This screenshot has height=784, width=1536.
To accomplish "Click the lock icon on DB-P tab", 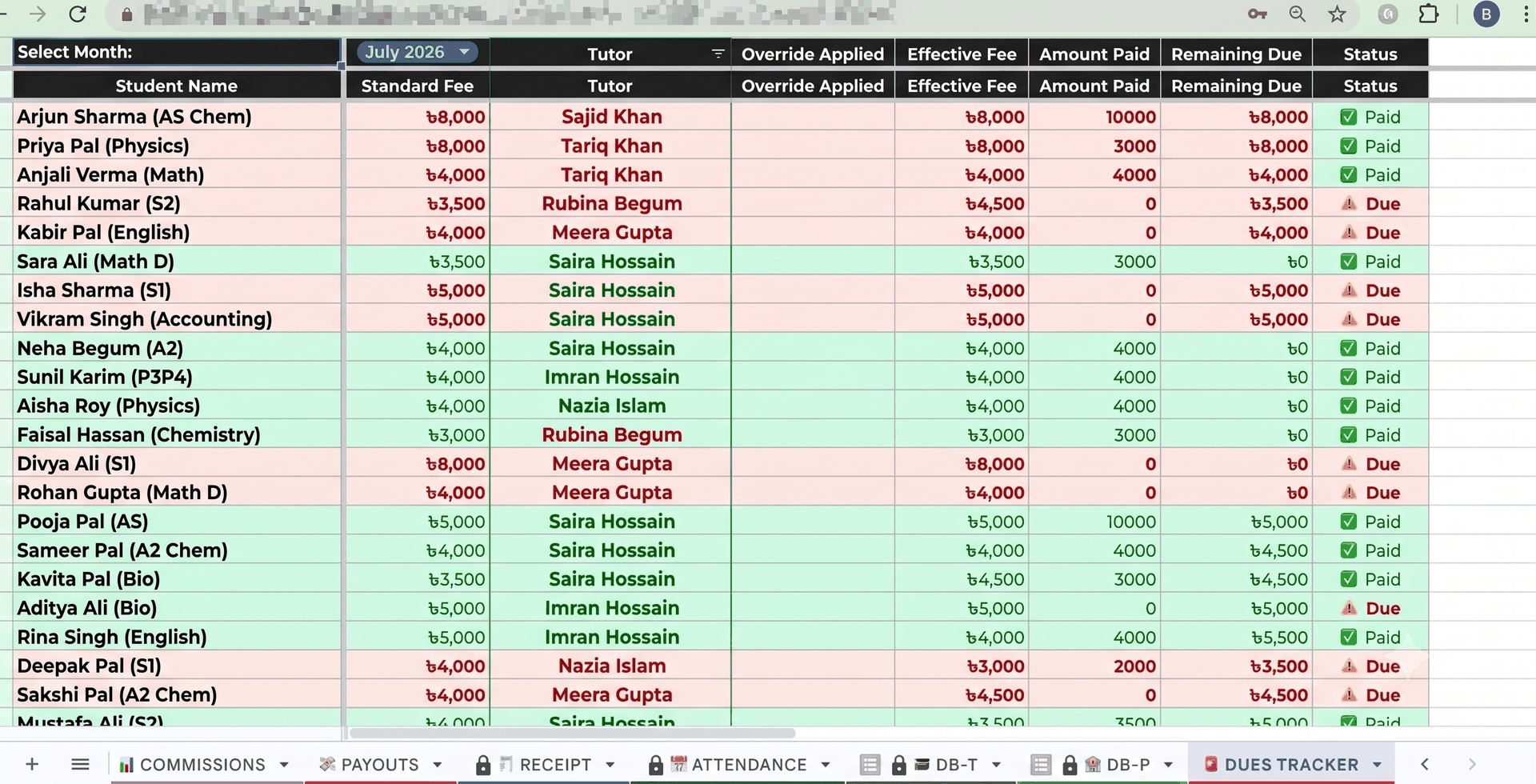I will click(x=1070, y=765).
